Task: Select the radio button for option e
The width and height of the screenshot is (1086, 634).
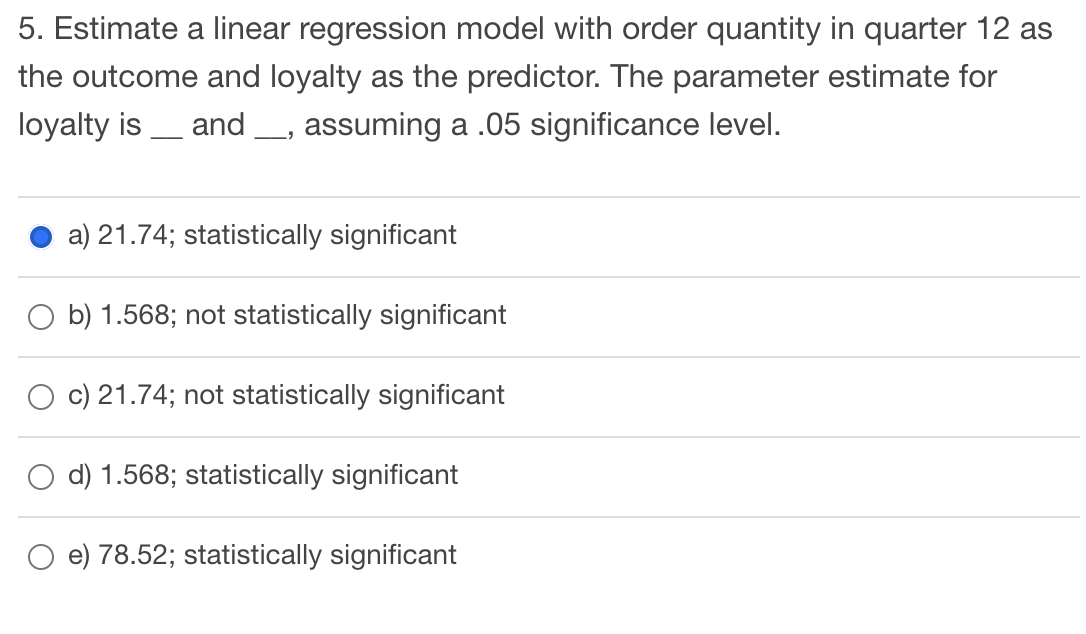Action: (x=40, y=557)
